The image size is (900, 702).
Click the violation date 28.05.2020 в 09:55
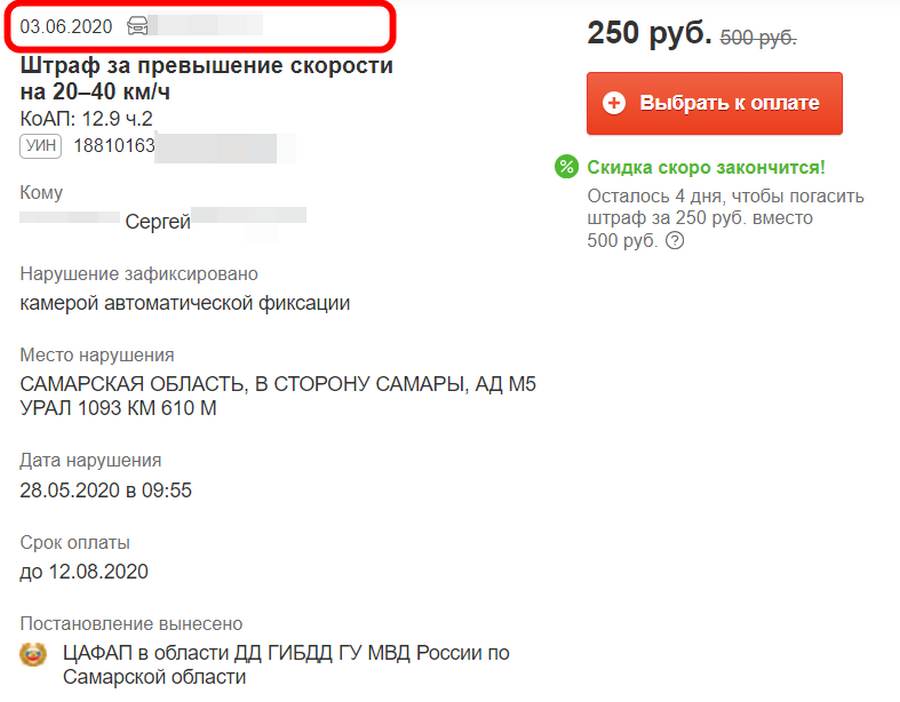(x=106, y=490)
